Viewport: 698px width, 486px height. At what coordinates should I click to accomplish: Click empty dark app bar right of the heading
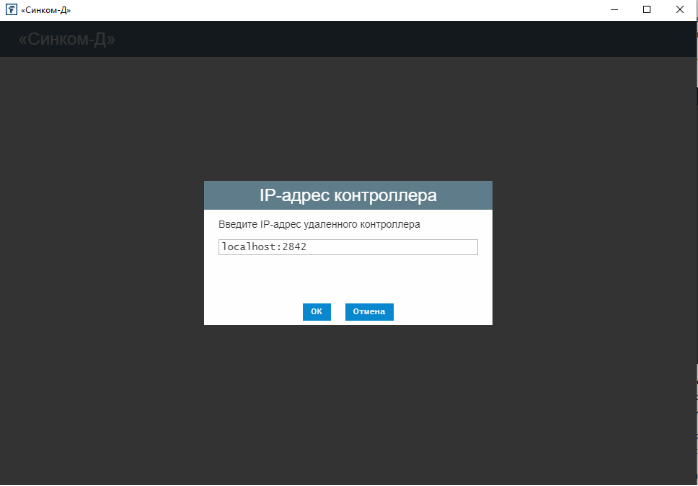400,40
